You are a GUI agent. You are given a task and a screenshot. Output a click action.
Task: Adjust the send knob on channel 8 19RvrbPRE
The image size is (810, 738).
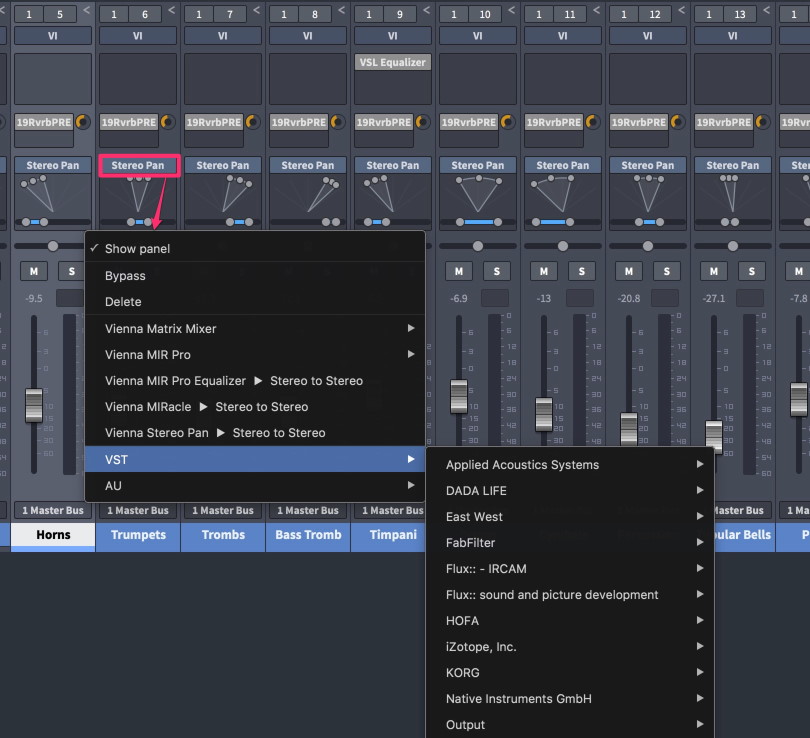click(338, 122)
